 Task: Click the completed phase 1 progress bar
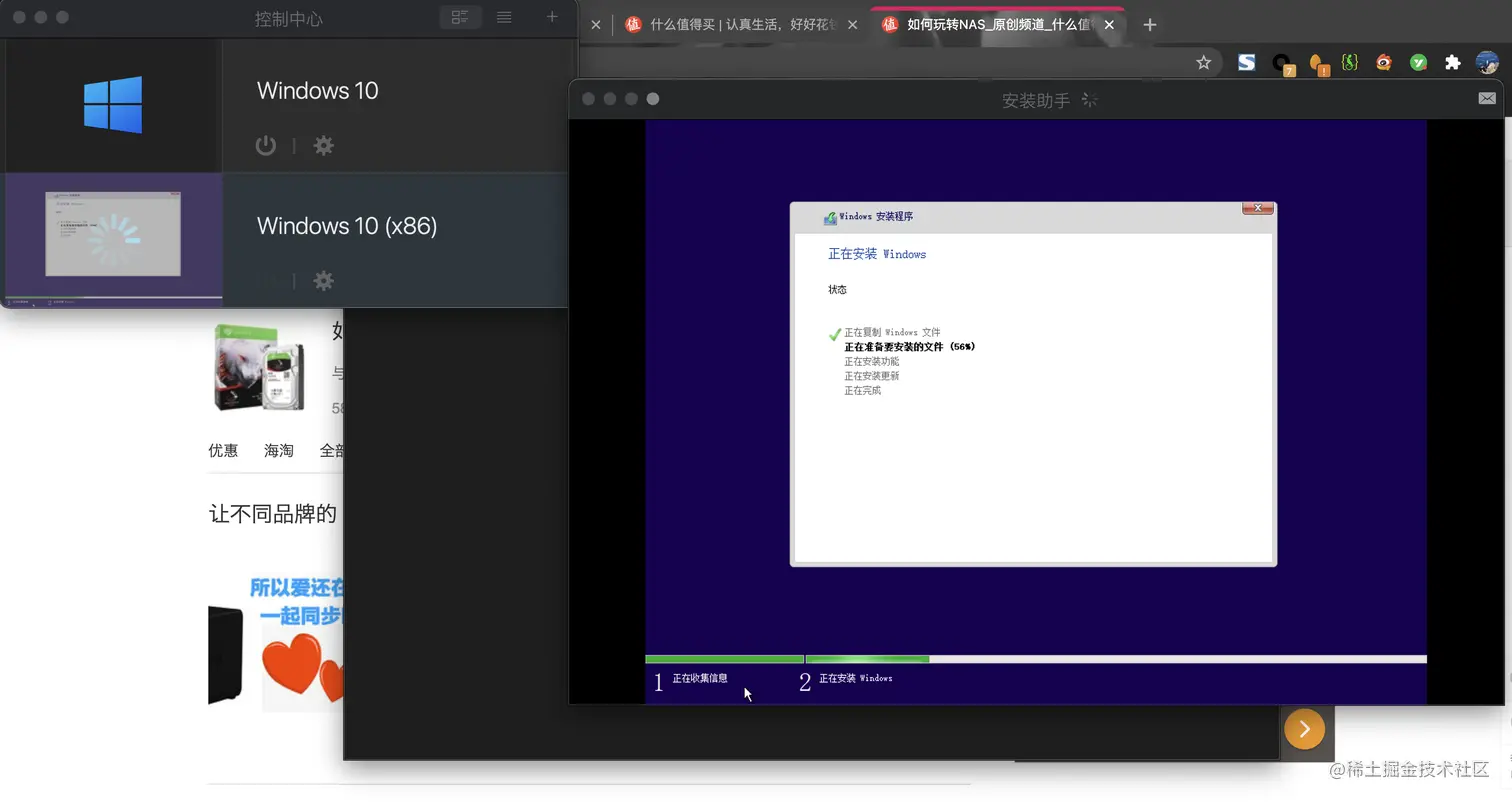(725, 659)
